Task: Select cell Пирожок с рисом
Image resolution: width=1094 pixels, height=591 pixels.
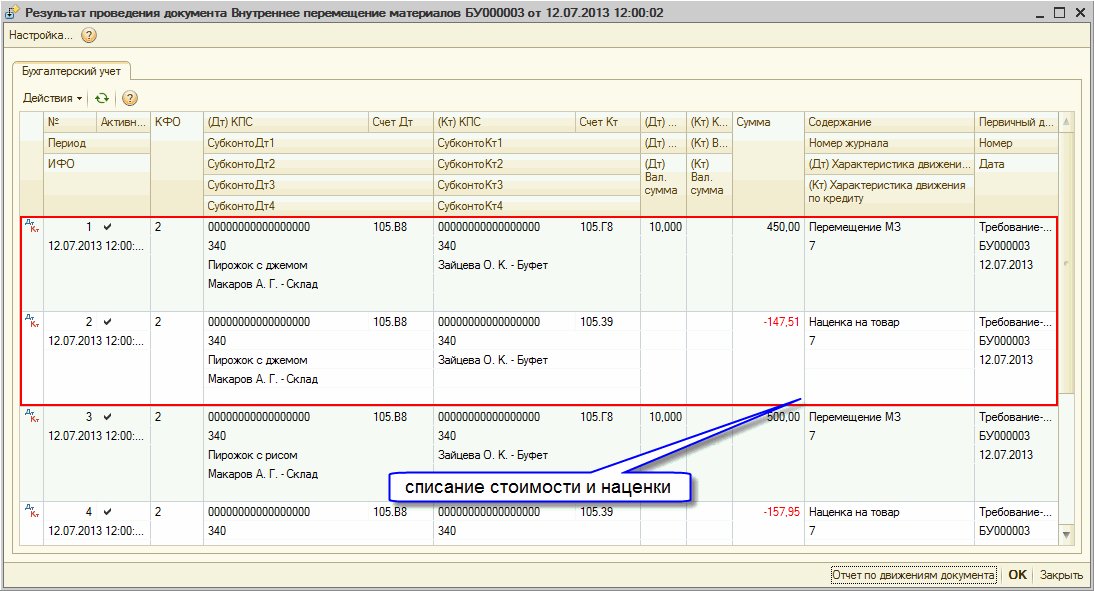Action: click(253, 455)
